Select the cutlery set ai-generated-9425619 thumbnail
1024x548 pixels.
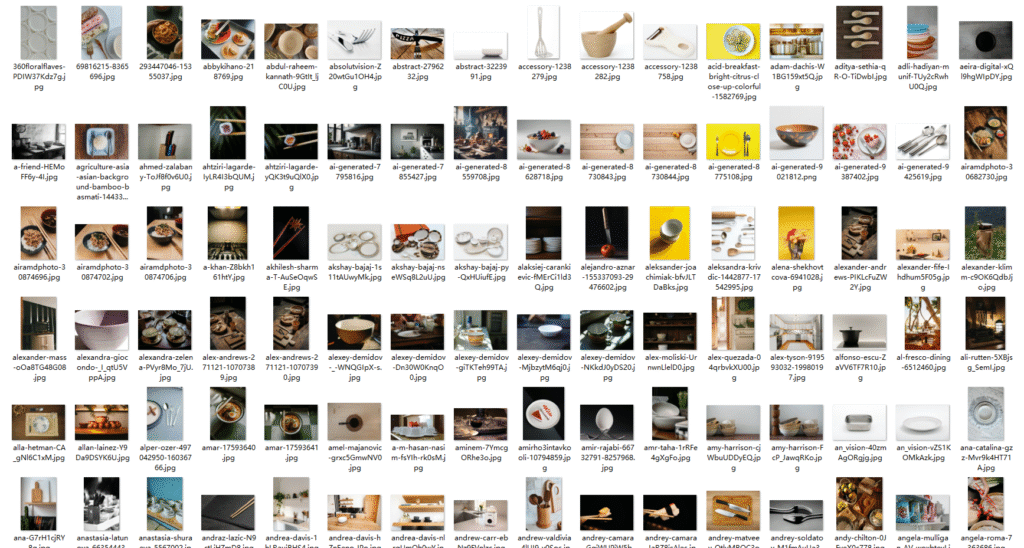[x=923, y=142]
